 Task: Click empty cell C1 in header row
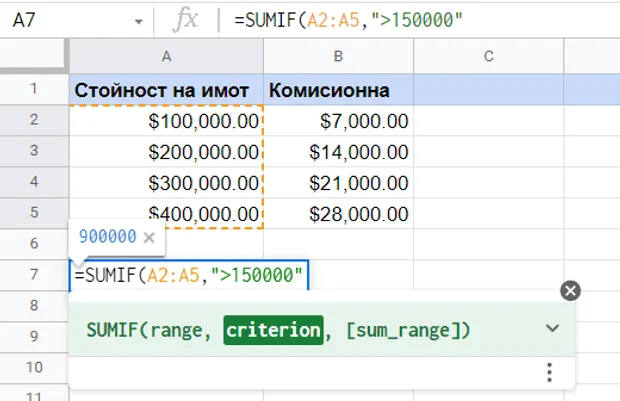click(489, 89)
